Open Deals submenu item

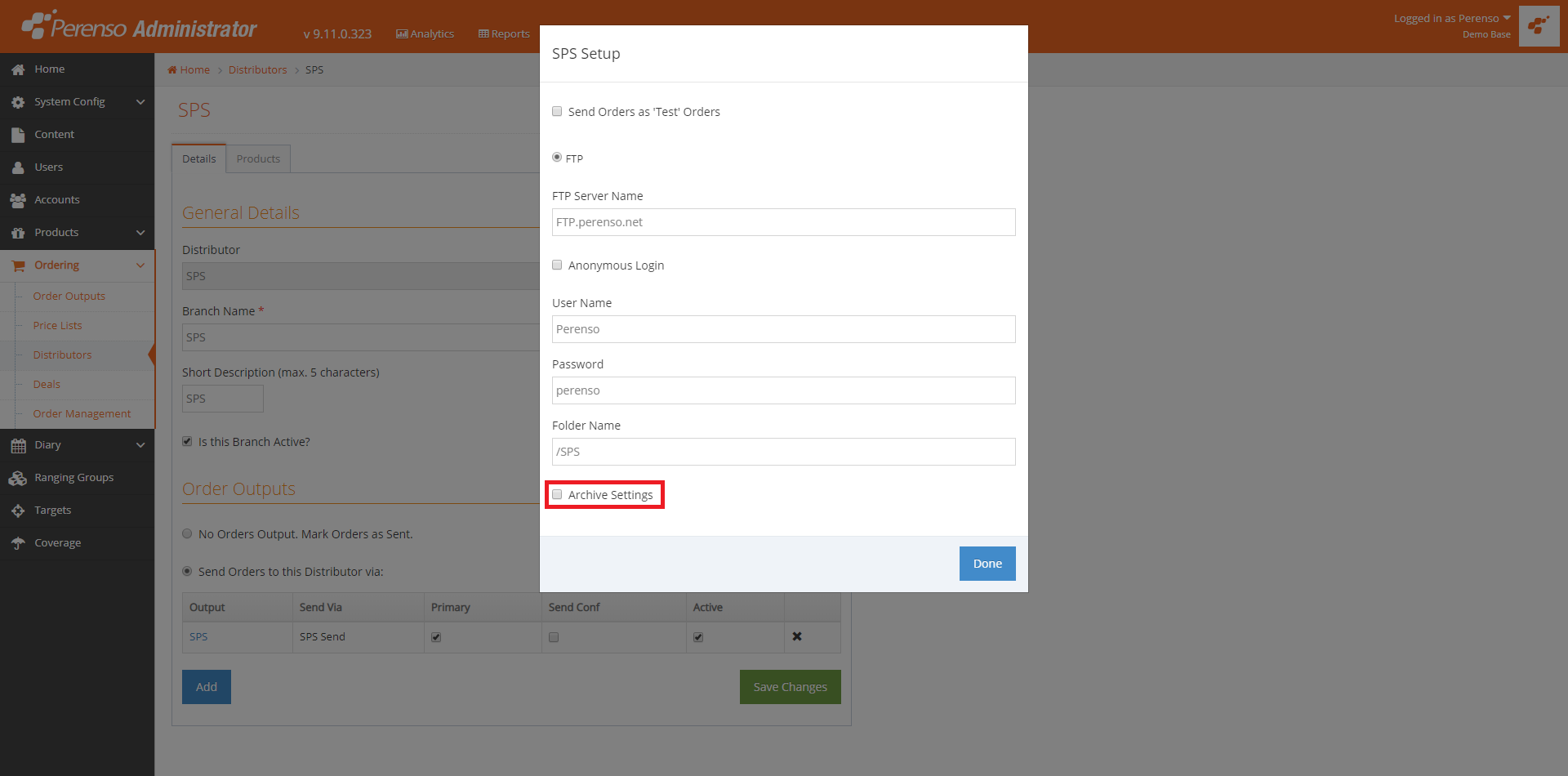(47, 384)
